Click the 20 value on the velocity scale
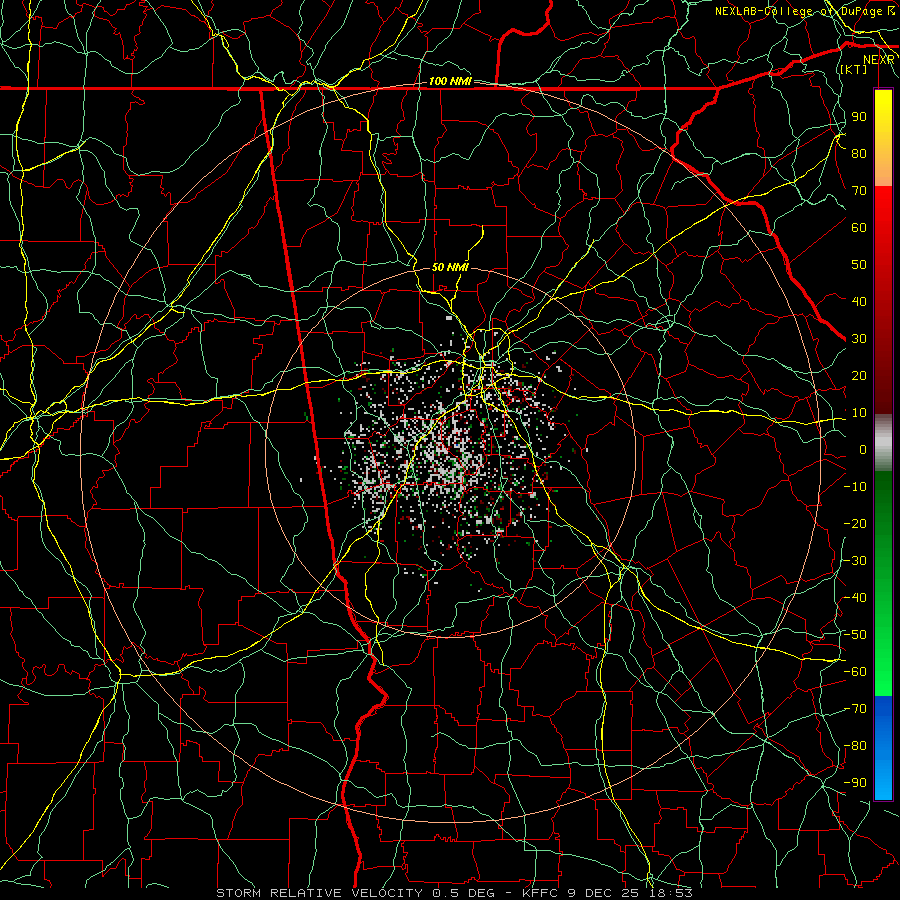This screenshot has width=900, height=900. point(859,375)
